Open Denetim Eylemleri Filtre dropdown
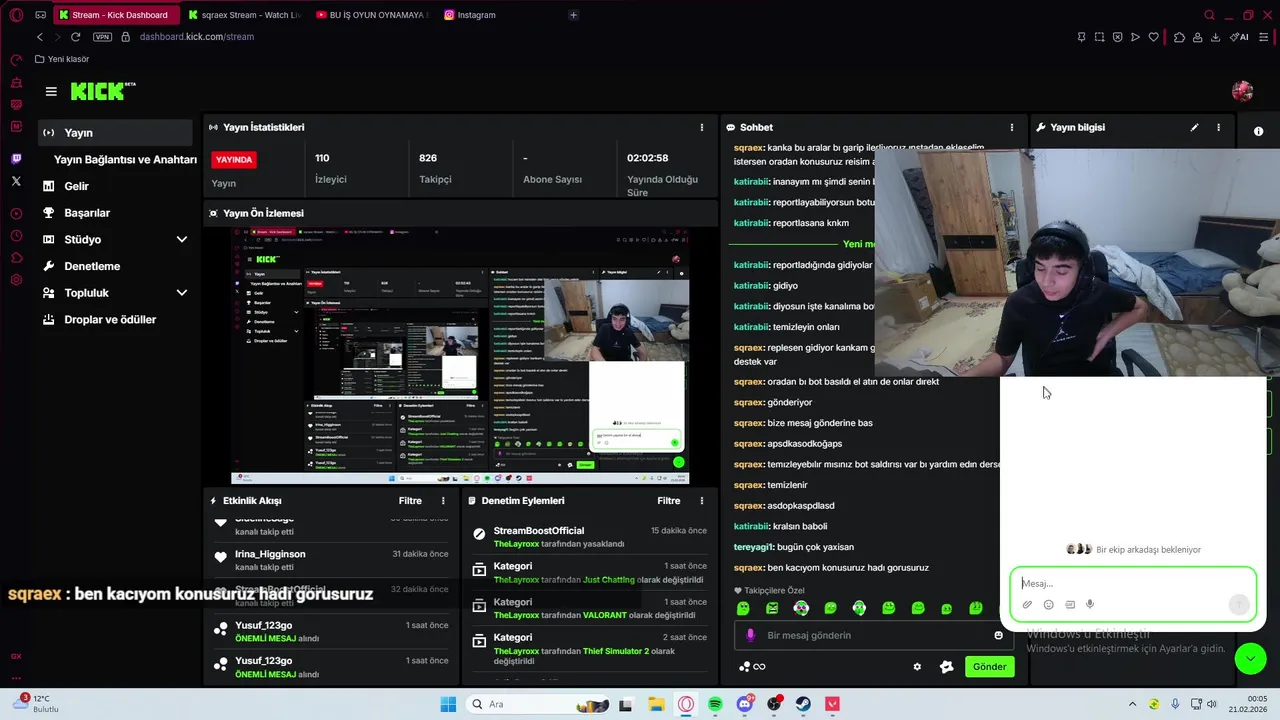This screenshot has height=720, width=1280. (x=668, y=501)
